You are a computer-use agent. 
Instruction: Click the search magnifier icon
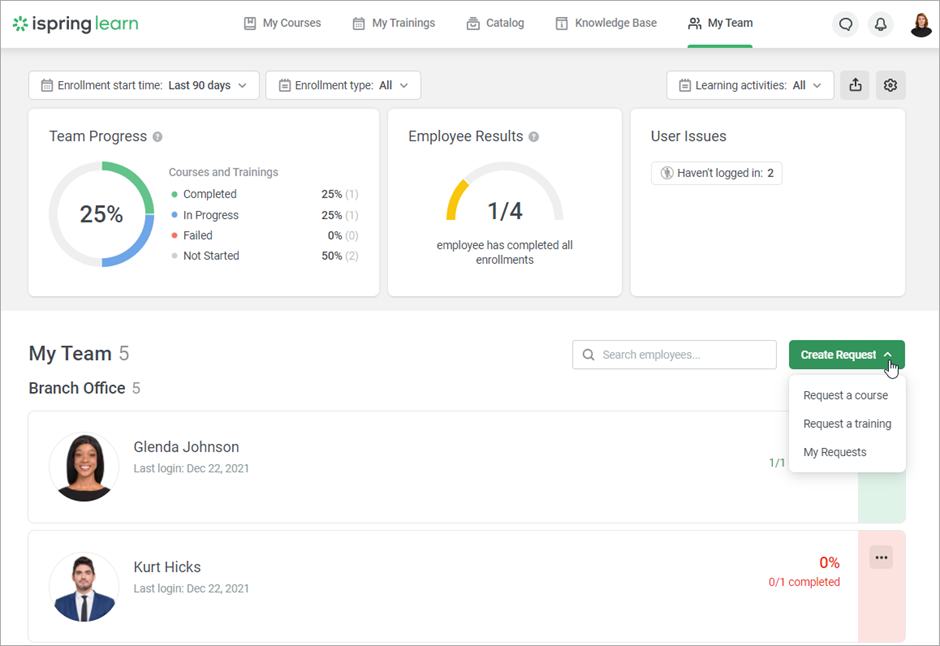coord(589,355)
